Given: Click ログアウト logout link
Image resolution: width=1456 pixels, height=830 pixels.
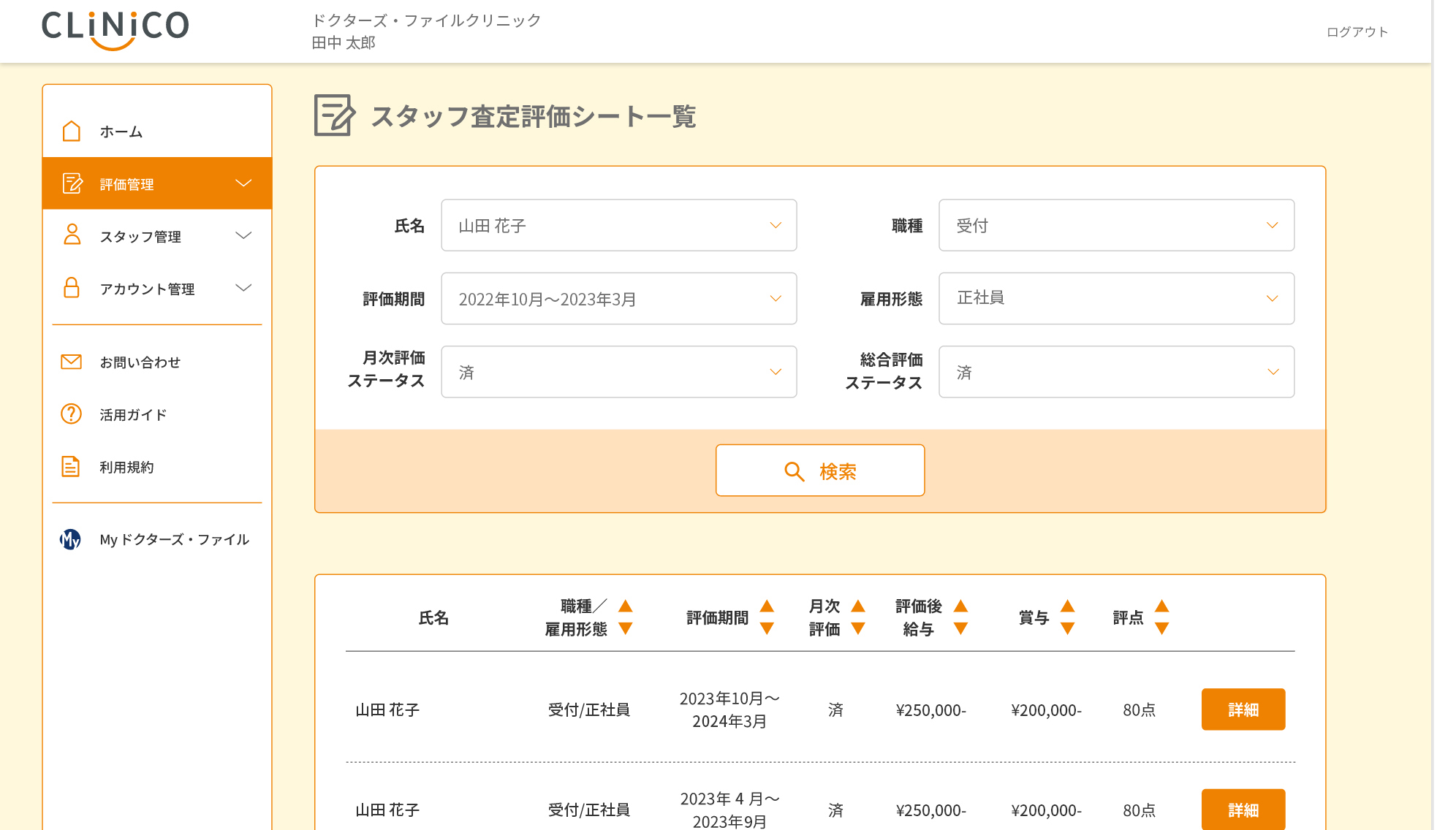Looking at the screenshot, I should [x=1357, y=32].
